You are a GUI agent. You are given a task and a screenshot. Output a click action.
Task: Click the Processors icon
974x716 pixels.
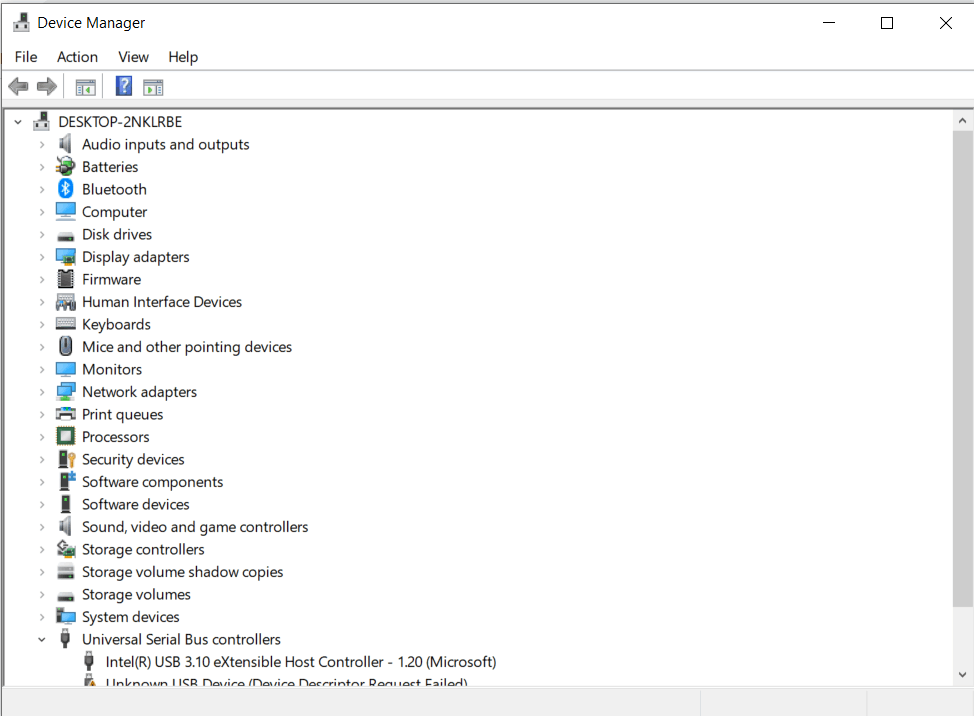[x=65, y=437]
